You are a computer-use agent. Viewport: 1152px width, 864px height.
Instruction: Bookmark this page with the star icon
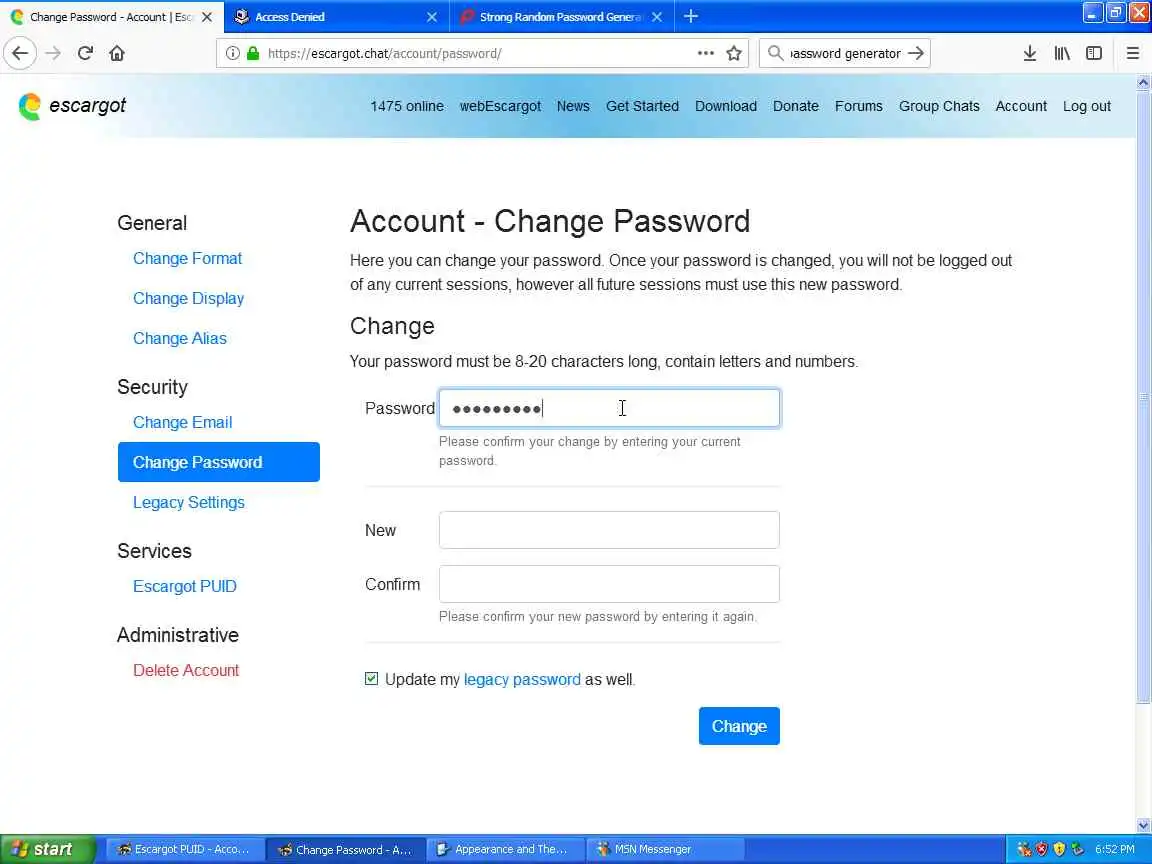pyautogui.click(x=733, y=53)
